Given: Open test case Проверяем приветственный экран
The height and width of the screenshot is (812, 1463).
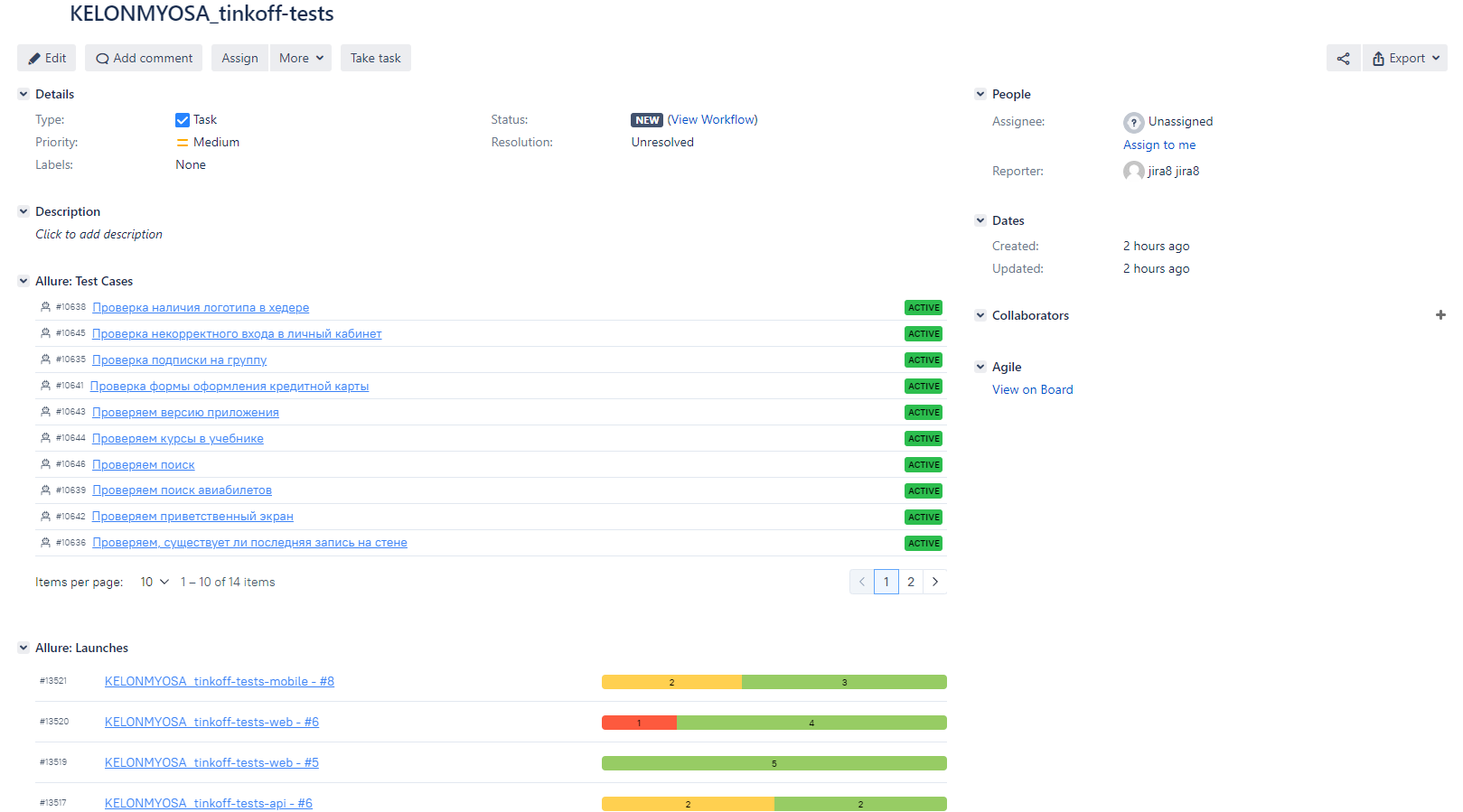Looking at the screenshot, I should click(x=192, y=517).
